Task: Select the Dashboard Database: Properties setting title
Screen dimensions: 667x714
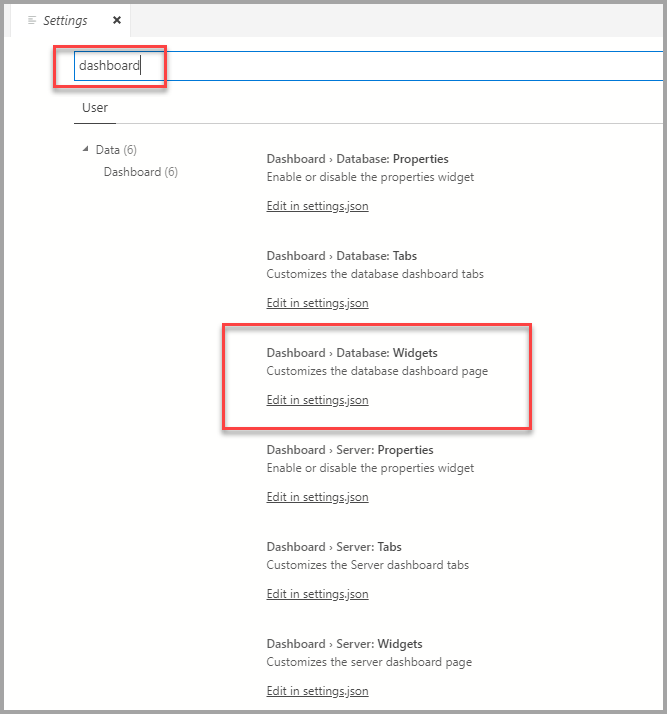Action: point(357,159)
